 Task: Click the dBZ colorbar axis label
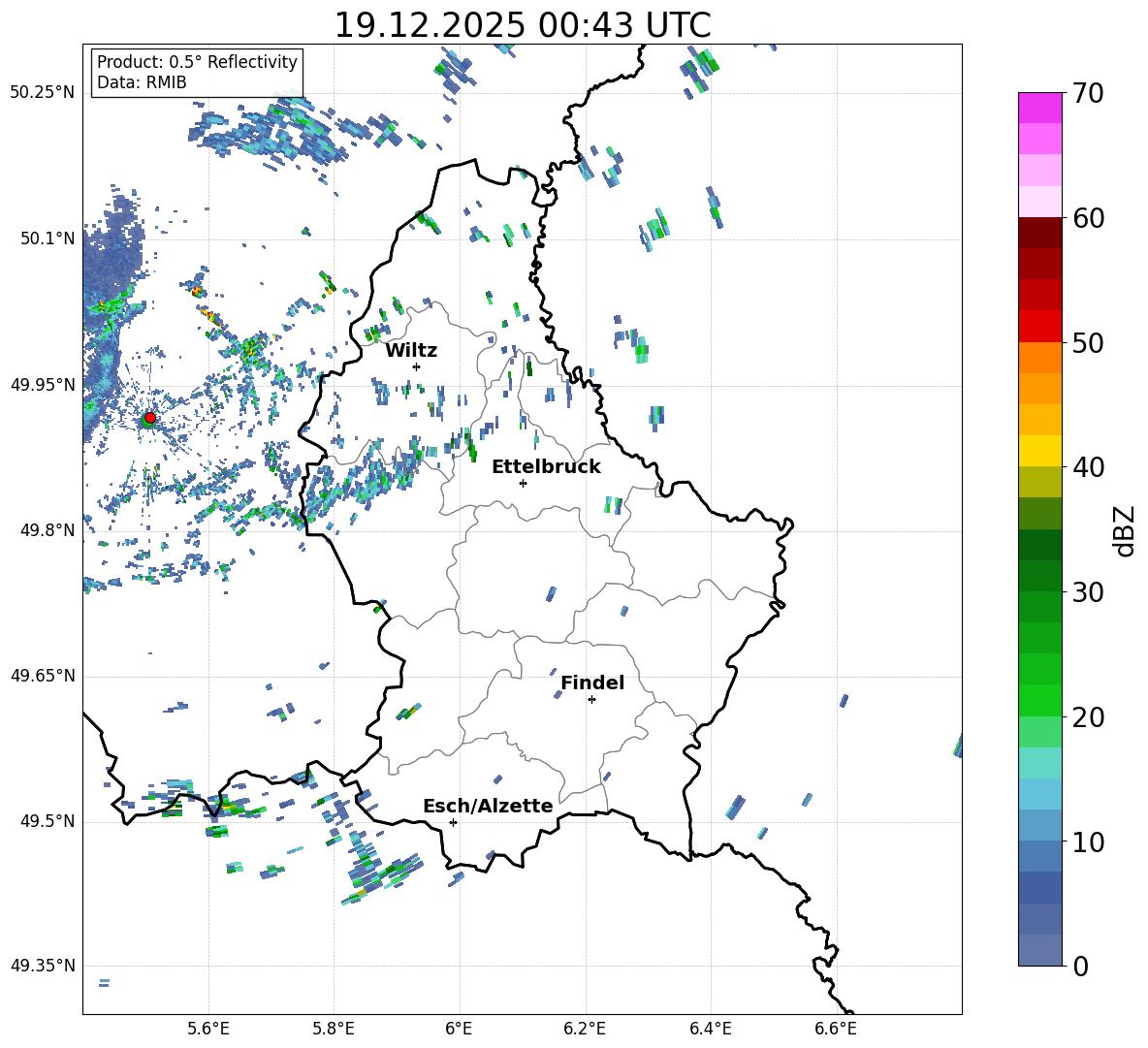(x=1125, y=530)
